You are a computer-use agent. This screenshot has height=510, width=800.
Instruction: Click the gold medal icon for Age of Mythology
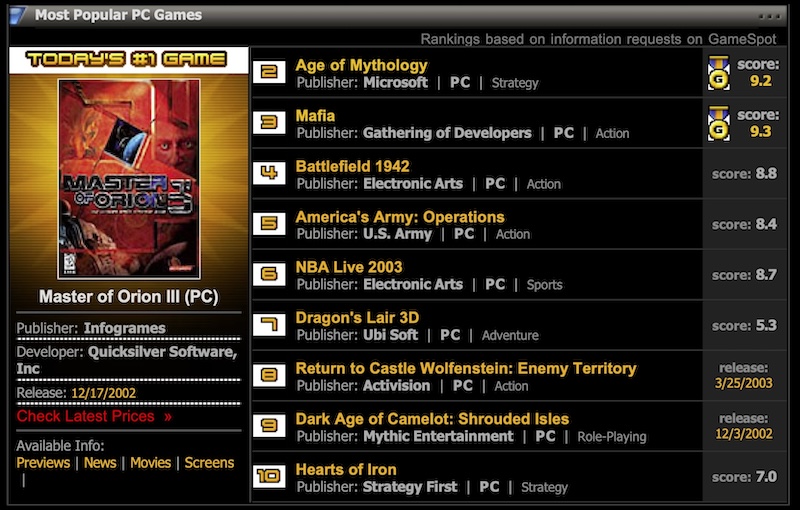coord(718,72)
